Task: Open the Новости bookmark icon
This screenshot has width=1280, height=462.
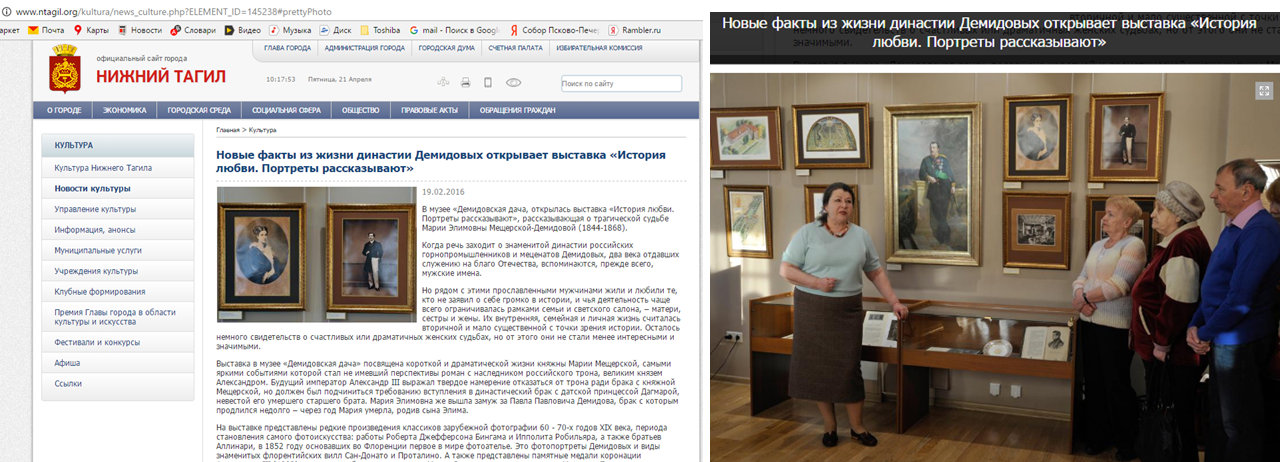Action: [x=121, y=30]
